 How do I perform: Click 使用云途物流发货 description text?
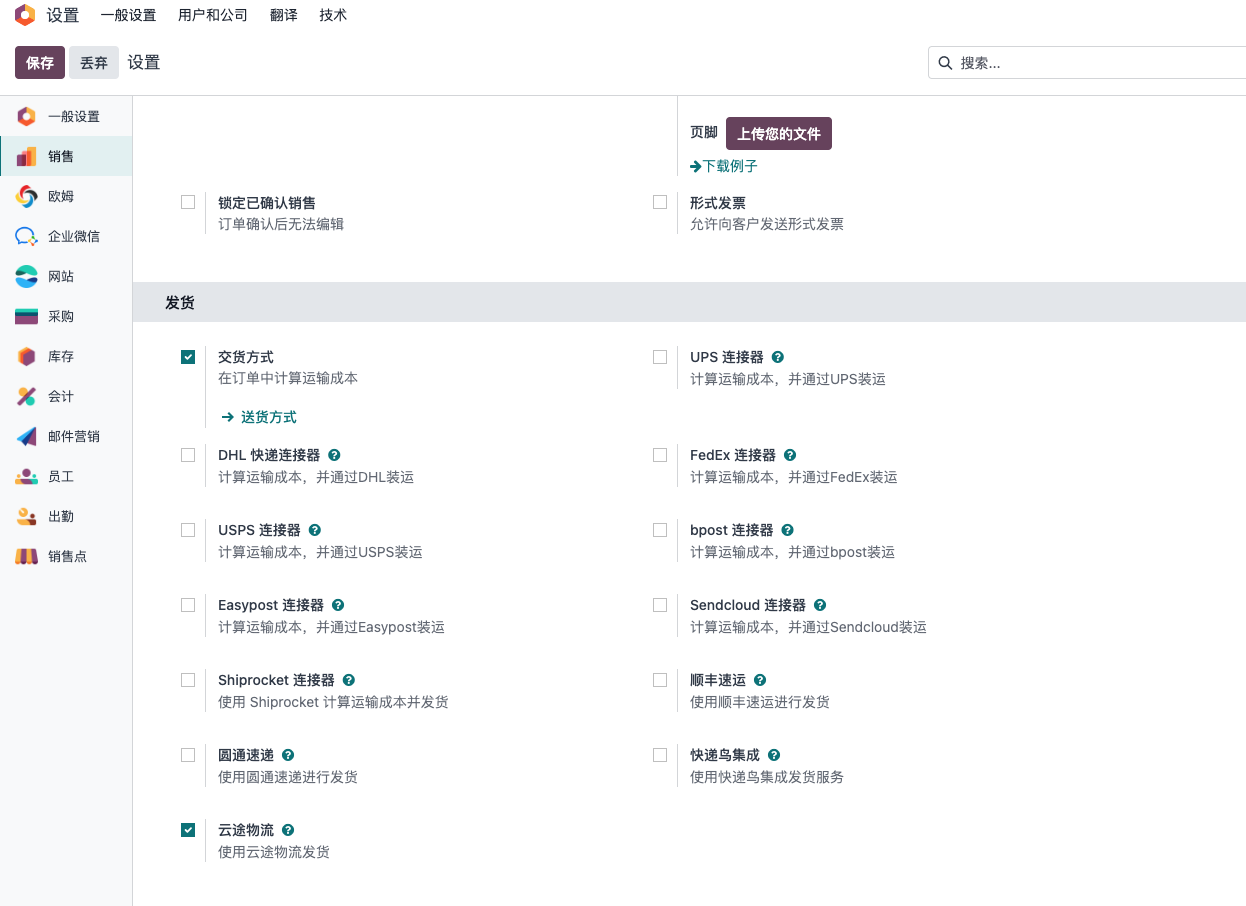coord(274,852)
